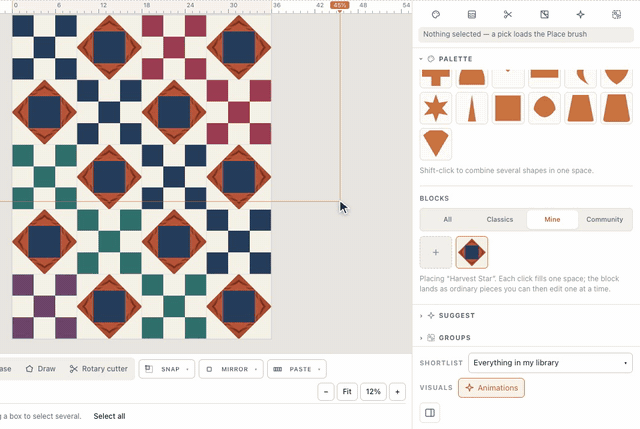This screenshot has width=640, height=429.
Task: Zoom in with the plus button
Action: [397, 392]
